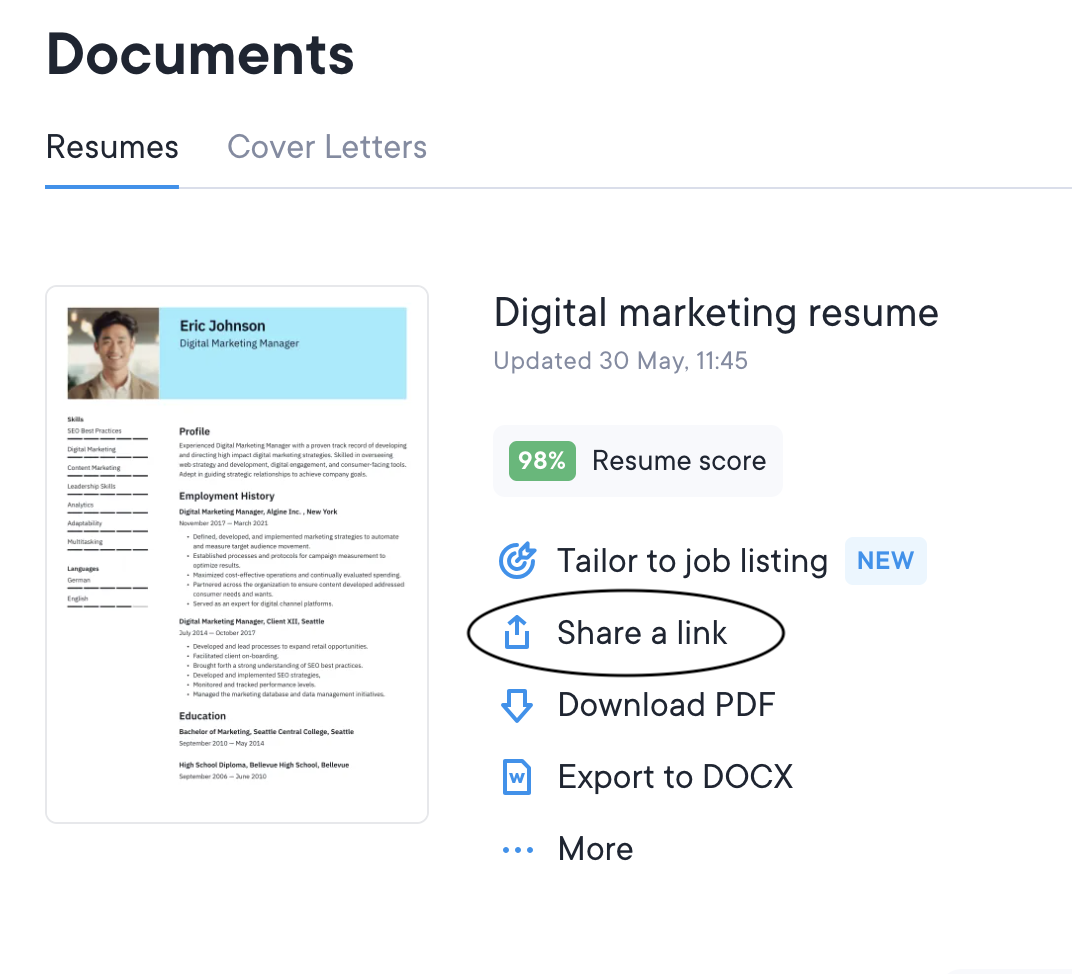The image size is (1072, 974).
Task: Click the Digital marketing resume title
Action: coord(716,313)
